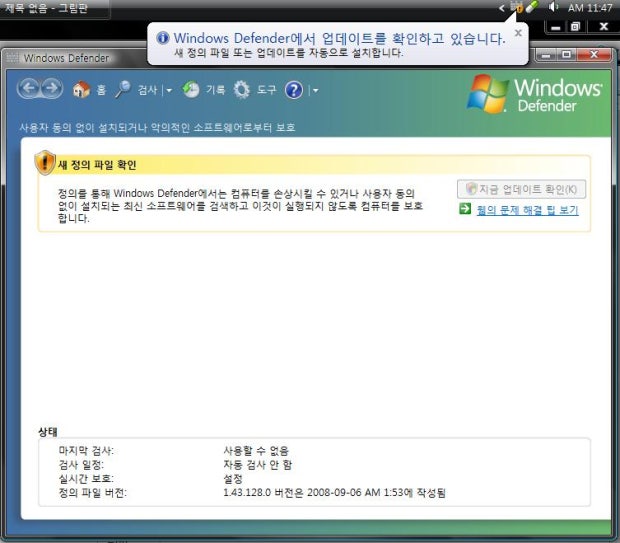The width and height of the screenshot is (620, 543).
Task: Open History (기록) clock icon
Action: (x=191, y=90)
